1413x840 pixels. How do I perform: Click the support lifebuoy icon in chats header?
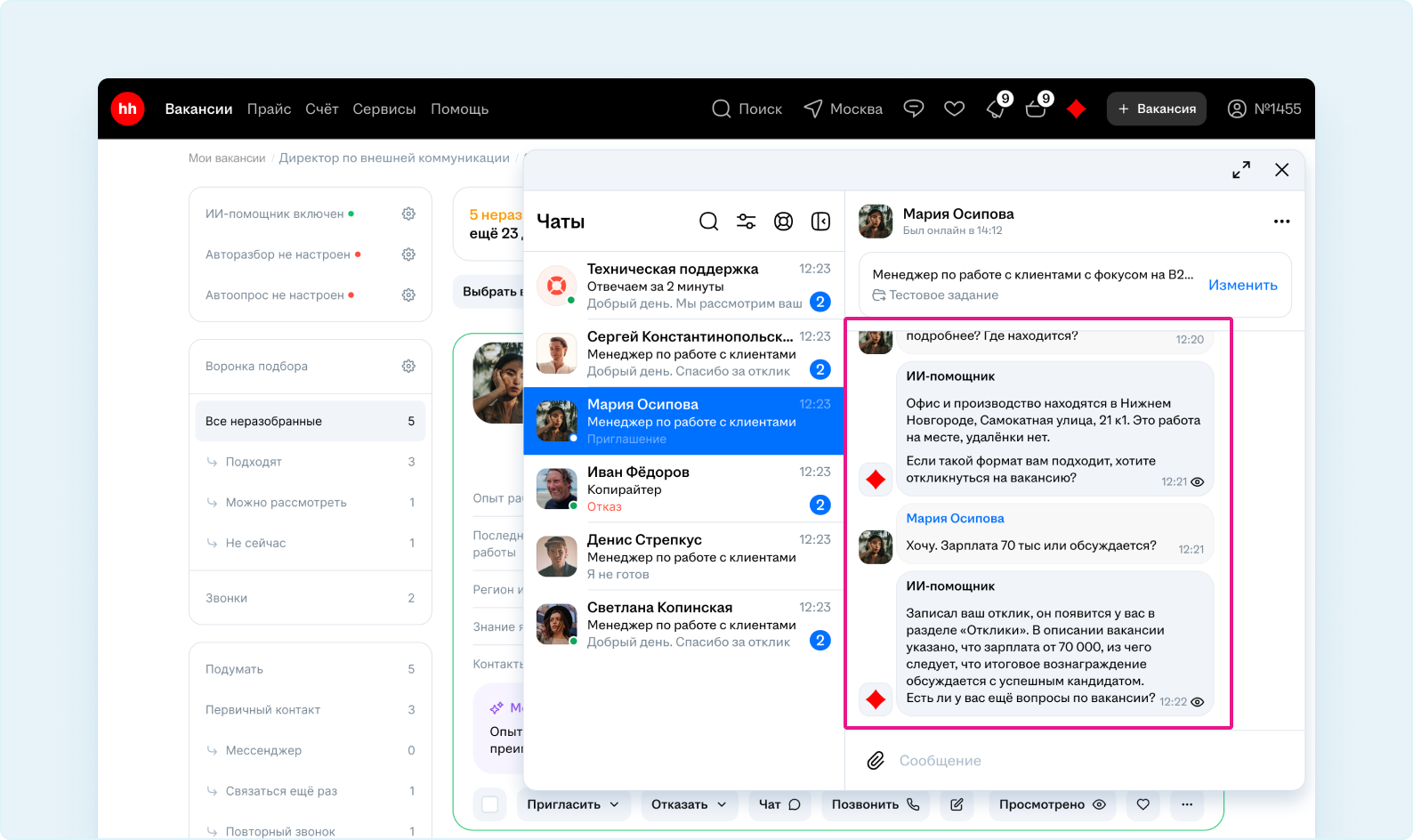point(783,222)
